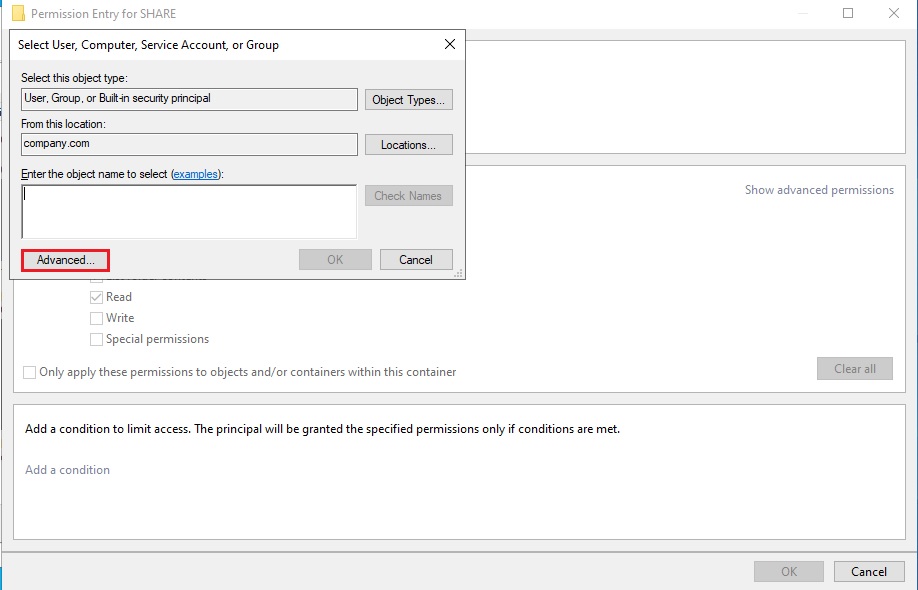Focus the object name text box
The image size is (918, 590).
point(189,210)
